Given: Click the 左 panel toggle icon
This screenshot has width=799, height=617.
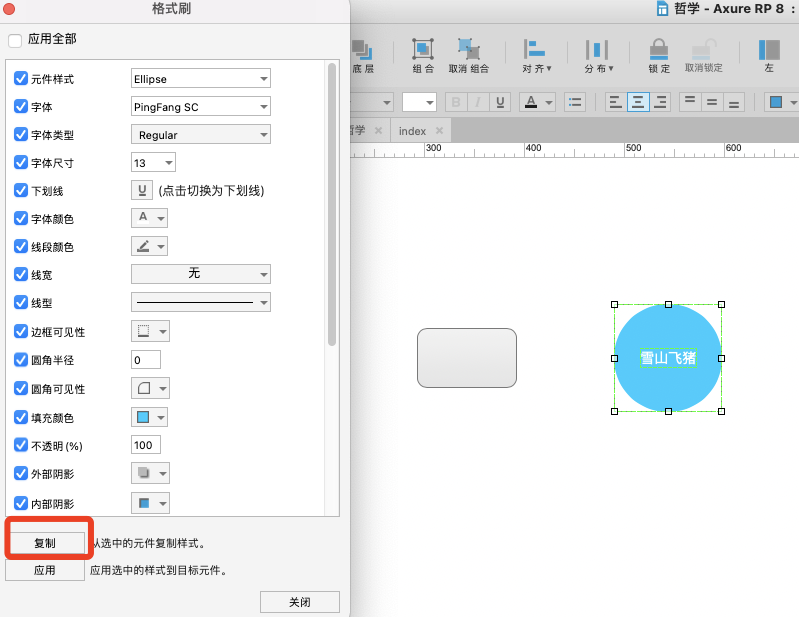Looking at the screenshot, I should point(769,50).
